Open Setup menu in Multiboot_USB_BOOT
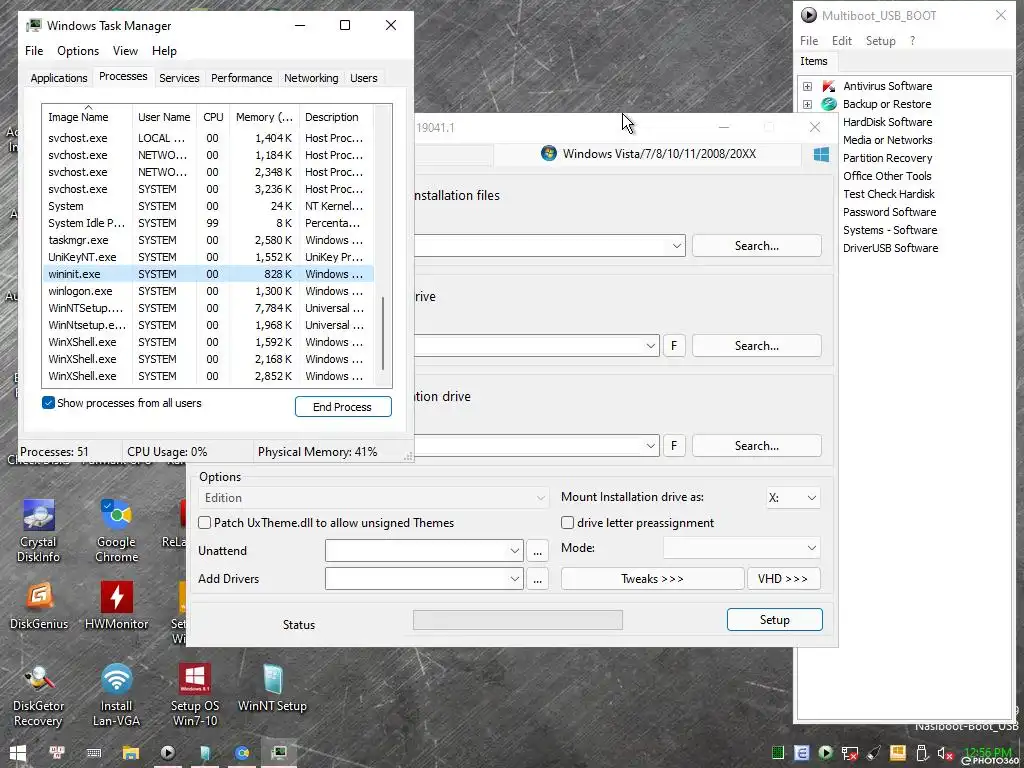Screen dimensions: 1024x768 pyautogui.click(x=880, y=40)
